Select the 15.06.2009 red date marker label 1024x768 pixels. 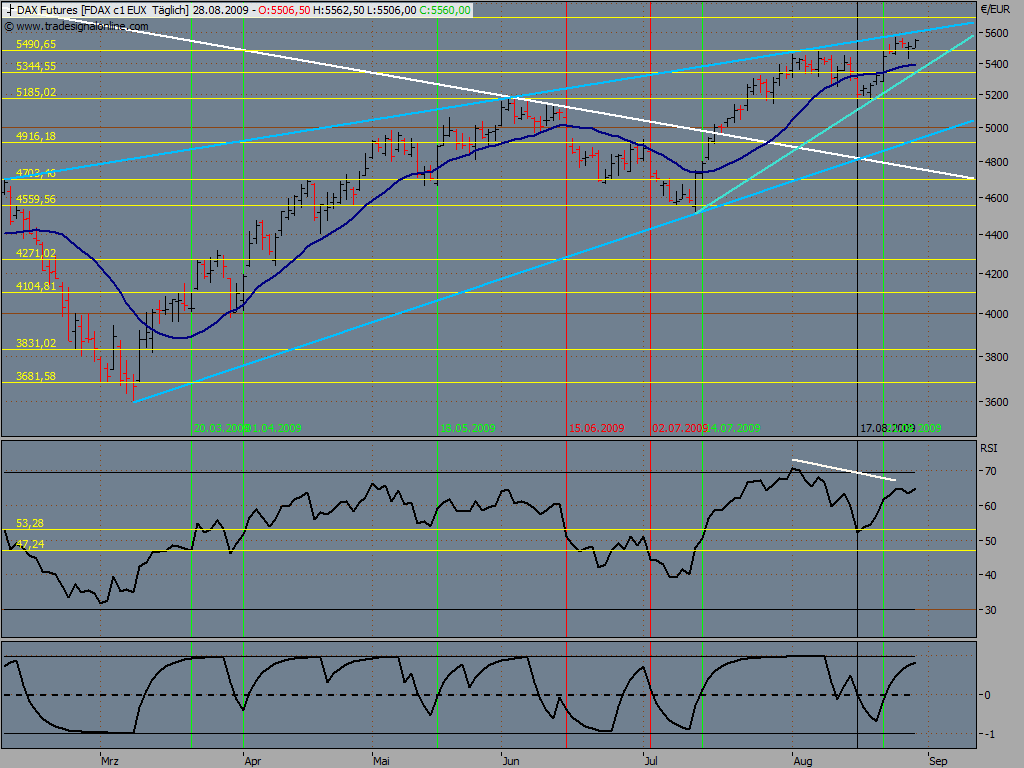[x=596, y=428]
